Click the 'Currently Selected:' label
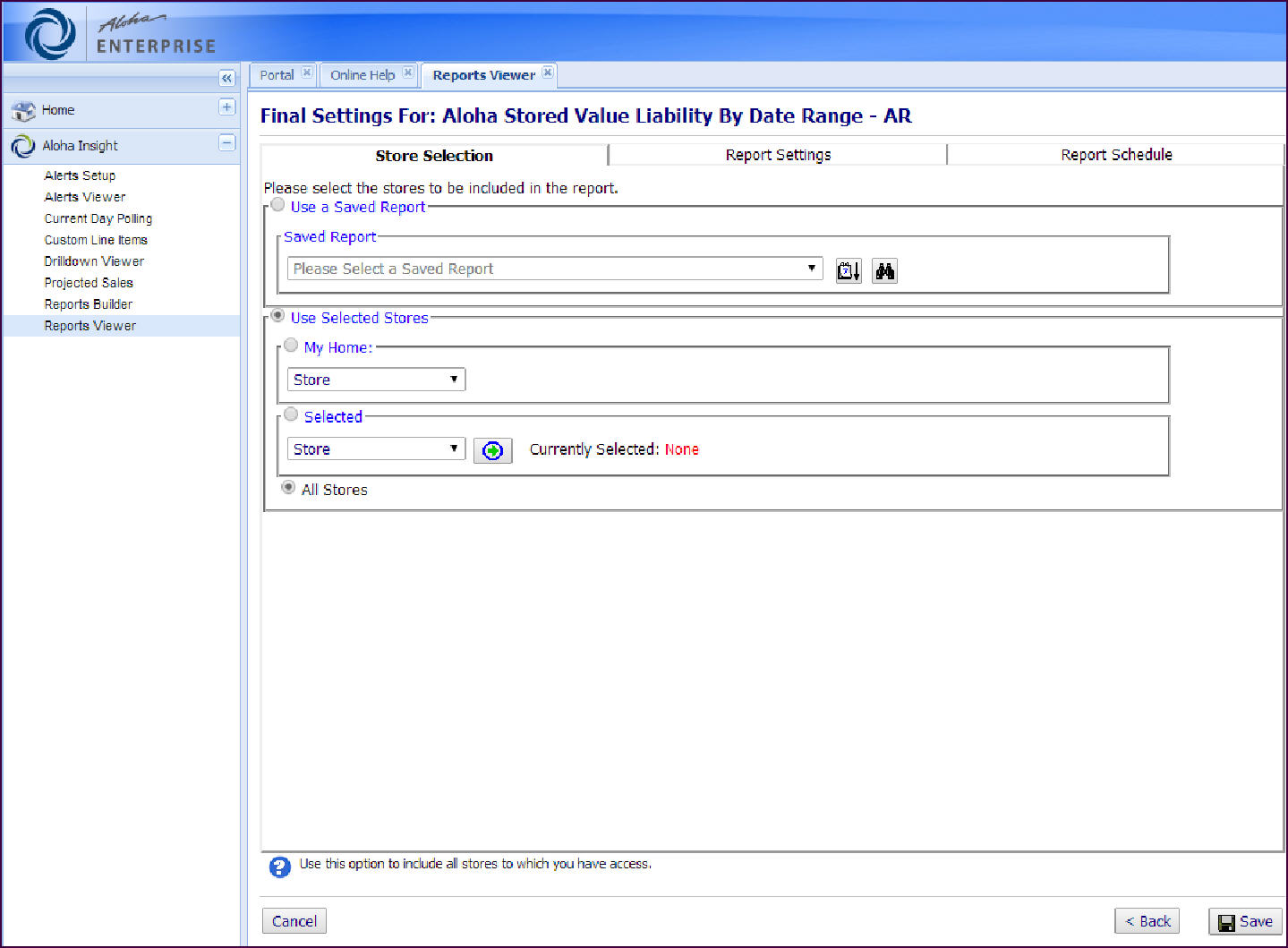This screenshot has height=948, width=1288. 594,449
